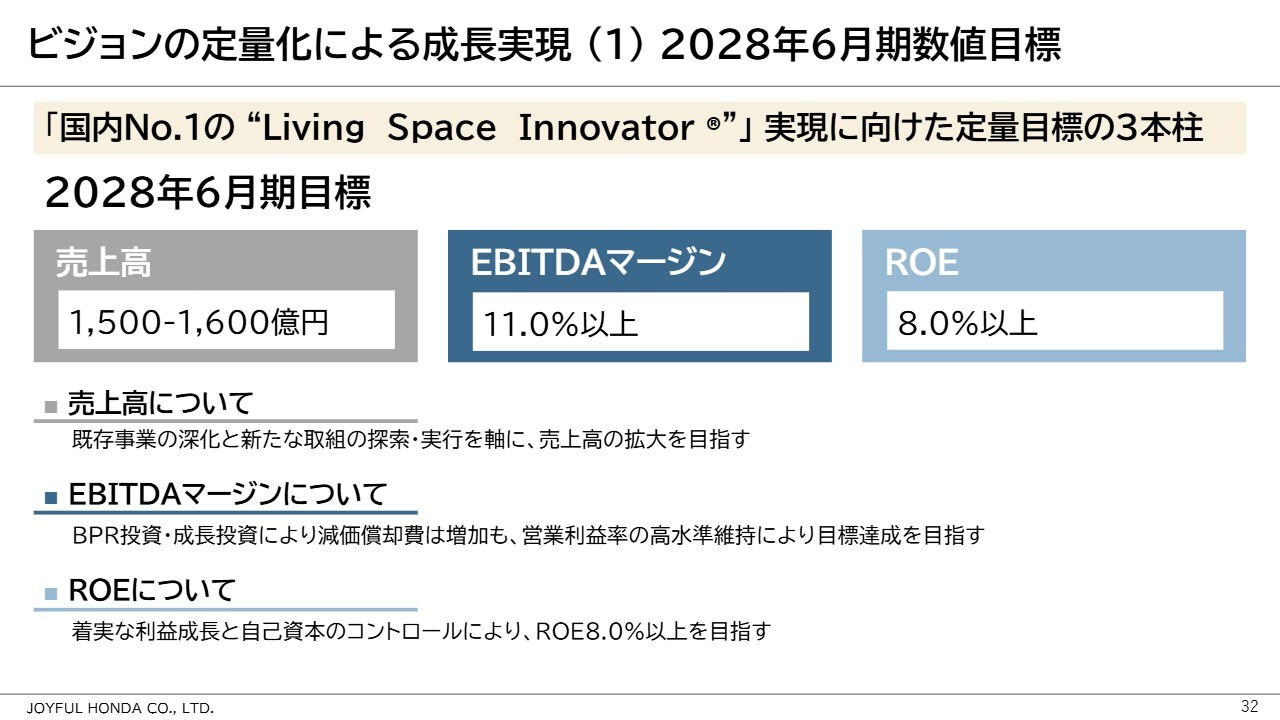Click the 売上高について section heading

pyautogui.click(x=160, y=404)
